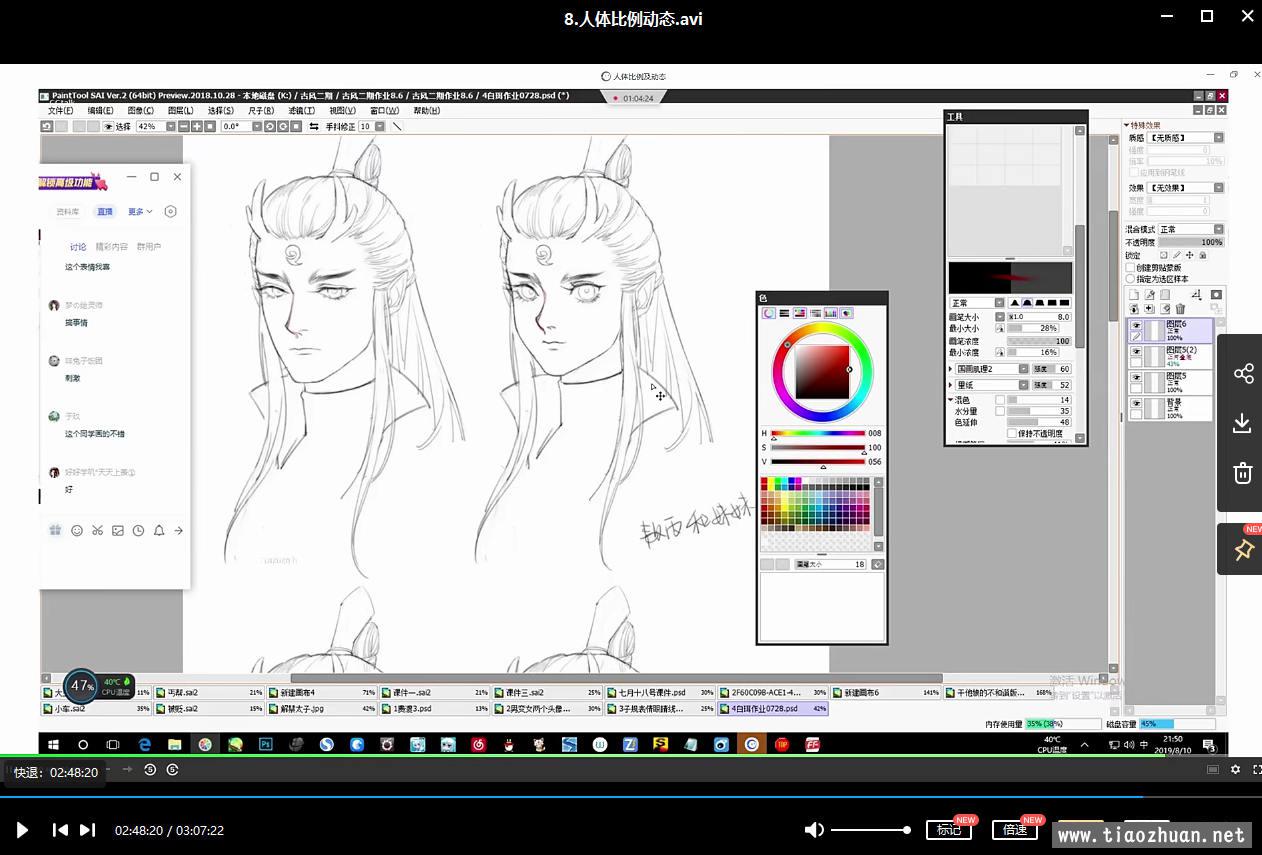Click the share icon in player sidebar
The image size is (1262, 855).
tap(1243, 373)
